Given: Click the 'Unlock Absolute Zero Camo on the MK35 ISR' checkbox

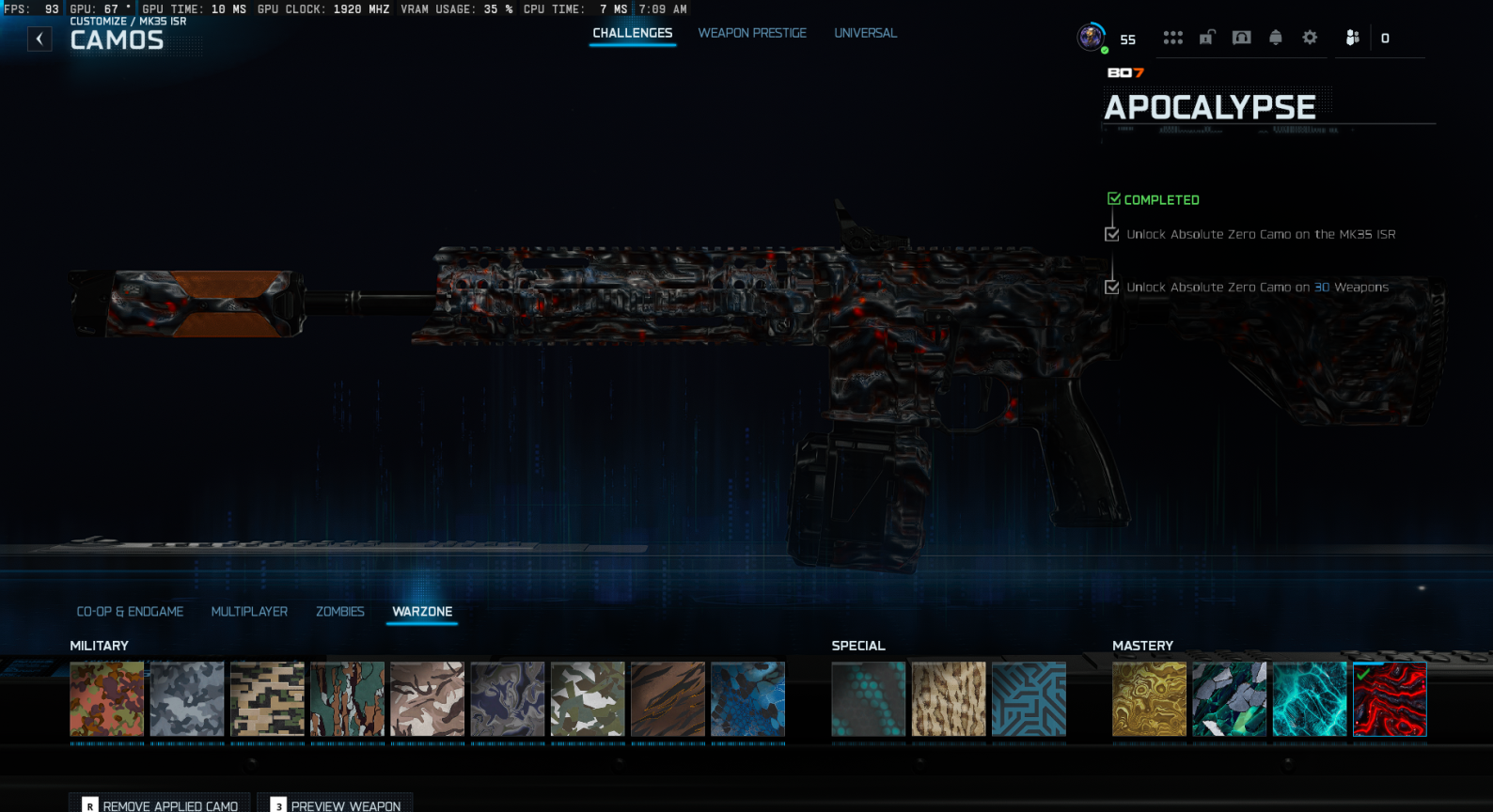Looking at the screenshot, I should (x=1112, y=234).
